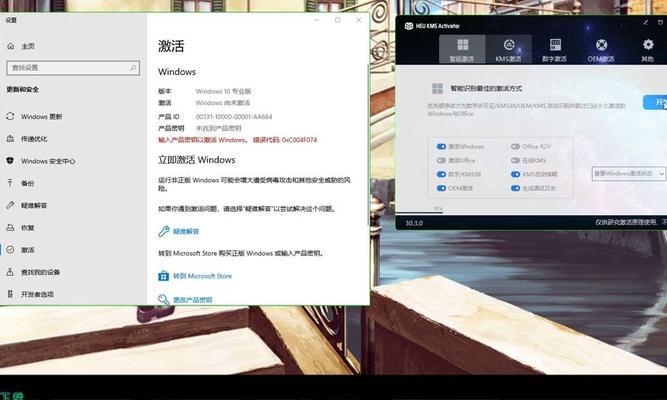Open the 查看Windows激活状态 dropdown
Screen dimensions: 667x400
click(628, 174)
